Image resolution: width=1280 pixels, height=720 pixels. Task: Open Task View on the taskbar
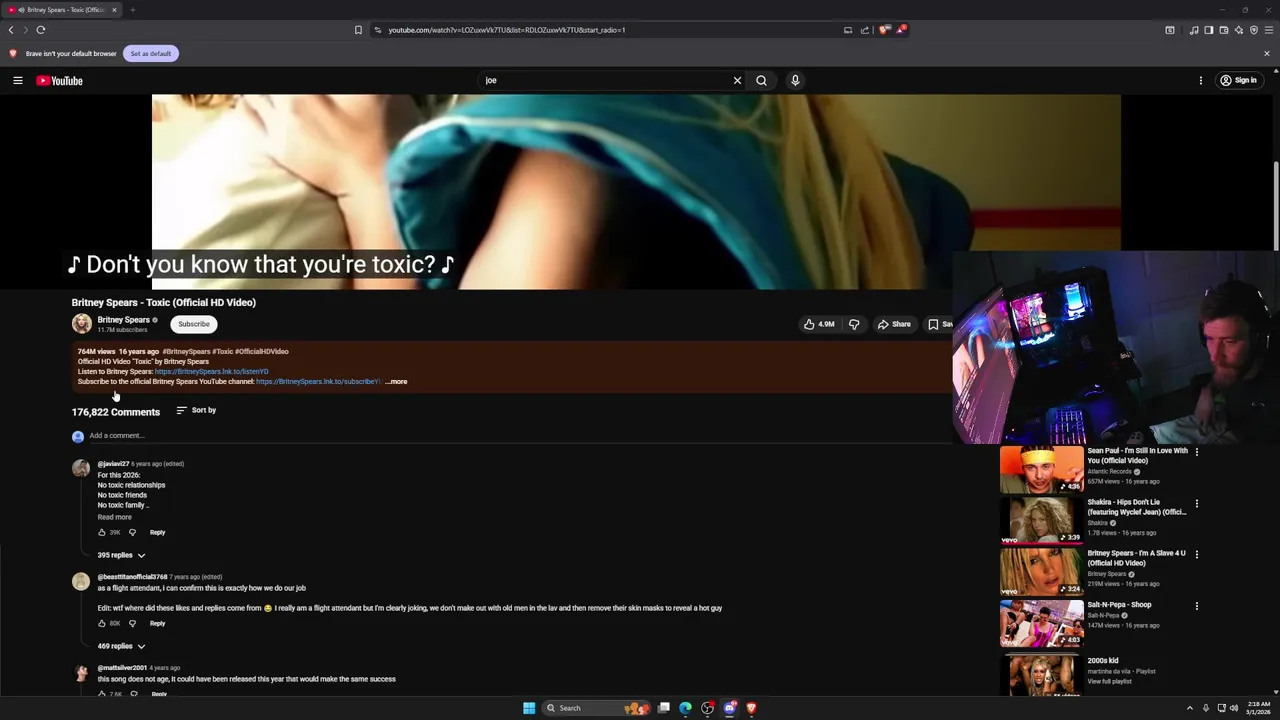[663, 708]
